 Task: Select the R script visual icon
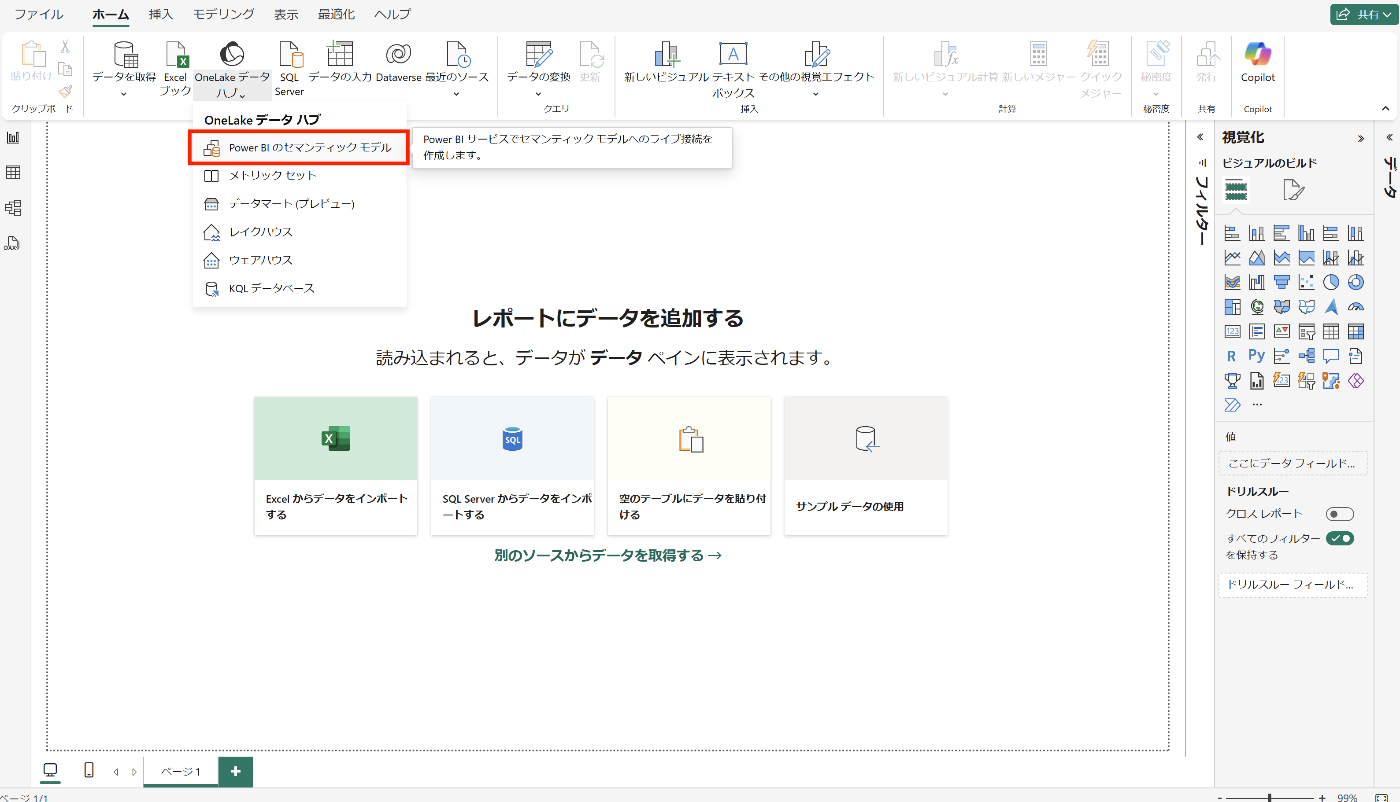coord(1232,356)
